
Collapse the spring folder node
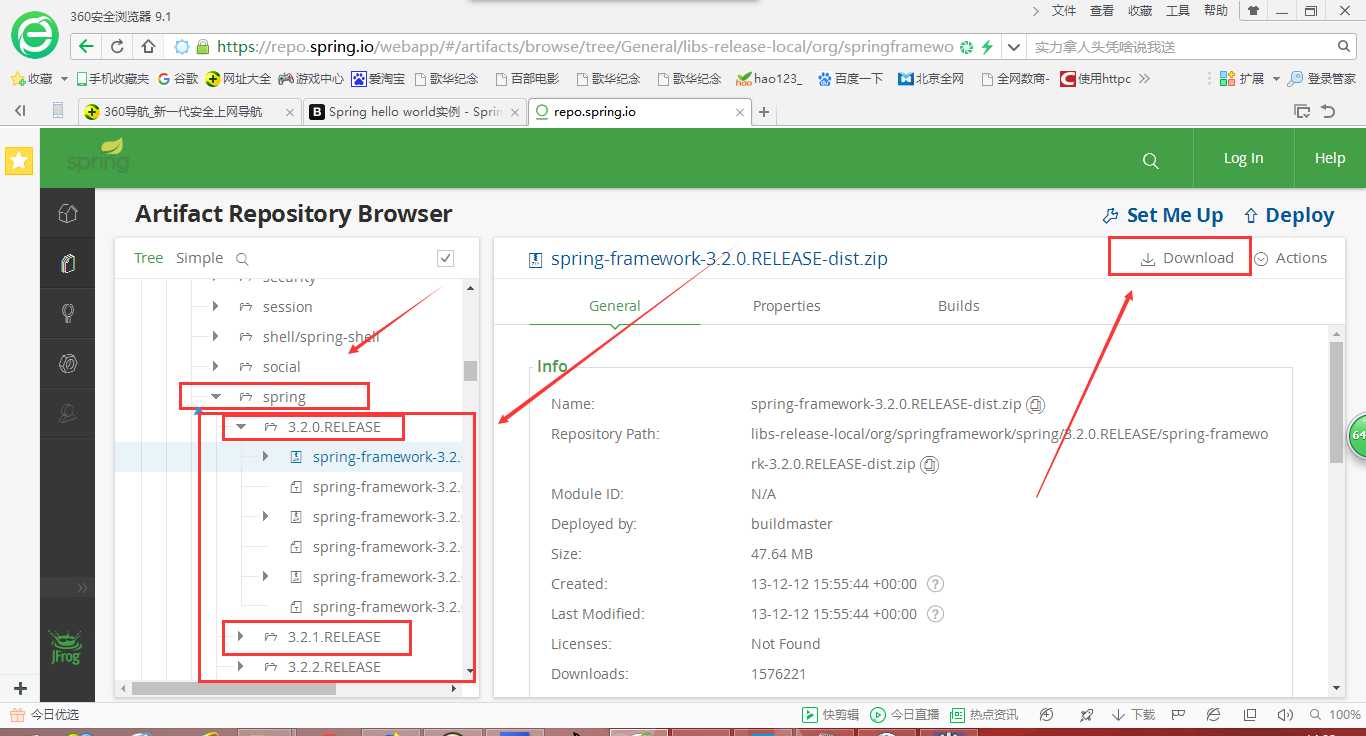coord(216,397)
